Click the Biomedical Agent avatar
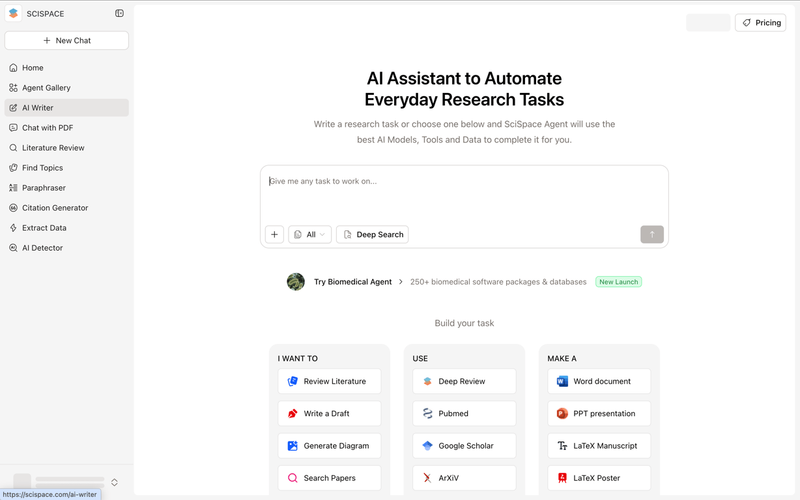The width and height of the screenshot is (800, 500). [295, 282]
